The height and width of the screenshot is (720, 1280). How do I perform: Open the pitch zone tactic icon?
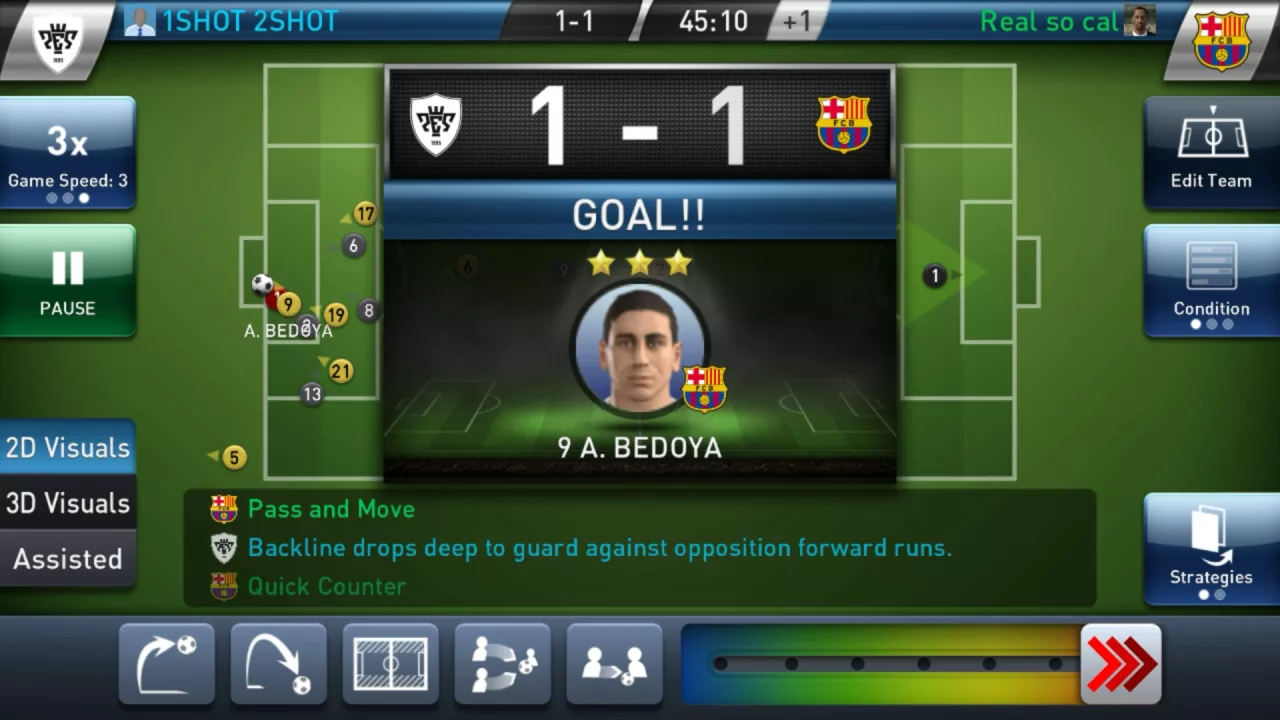pyautogui.click(x=391, y=664)
